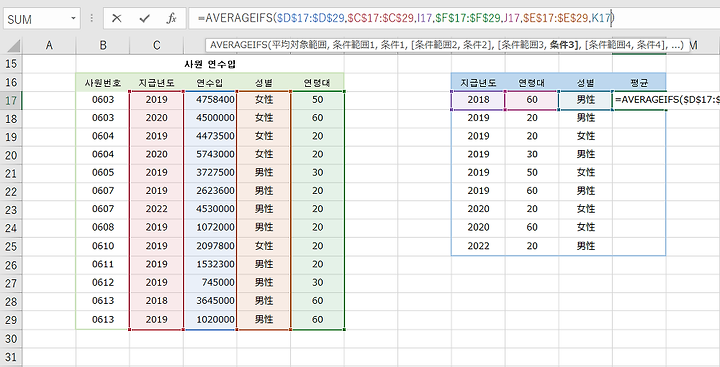Click criteria cell 男性 in row 17

pyautogui.click(x=585, y=100)
